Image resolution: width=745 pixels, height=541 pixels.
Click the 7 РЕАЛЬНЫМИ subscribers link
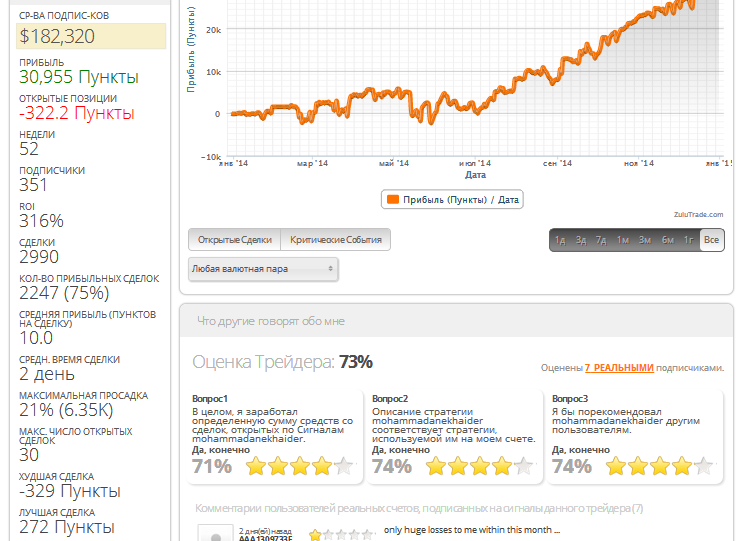tap(619, 368)
